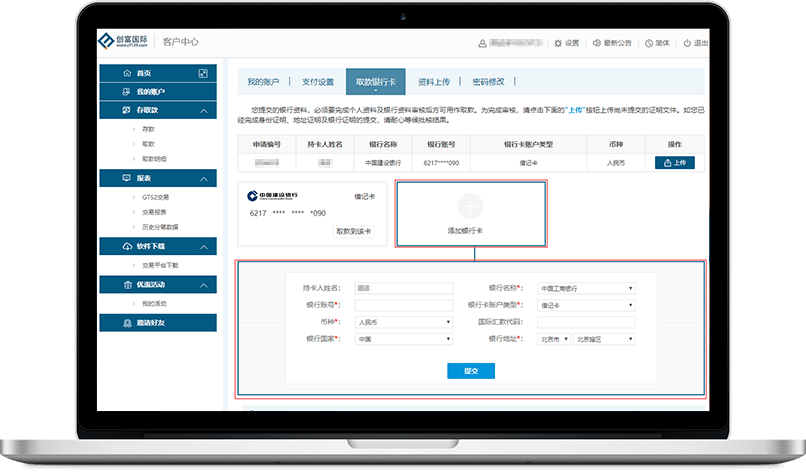
Task: Click the home icon beside 首页
Action: (127, 73)
